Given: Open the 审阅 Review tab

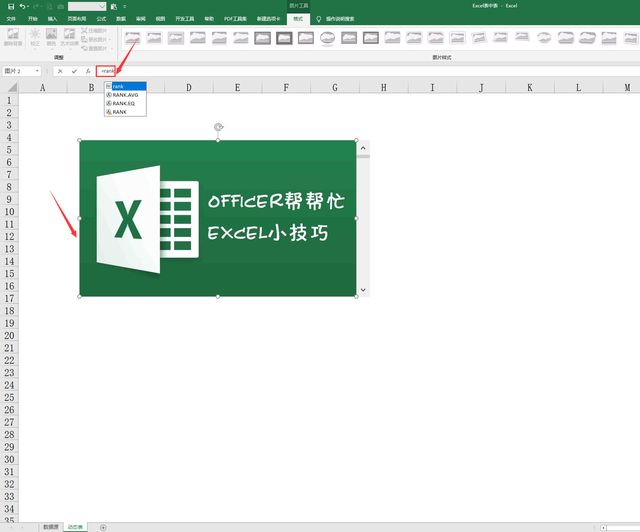Looking at the screenshot, I should coord(141,19).
